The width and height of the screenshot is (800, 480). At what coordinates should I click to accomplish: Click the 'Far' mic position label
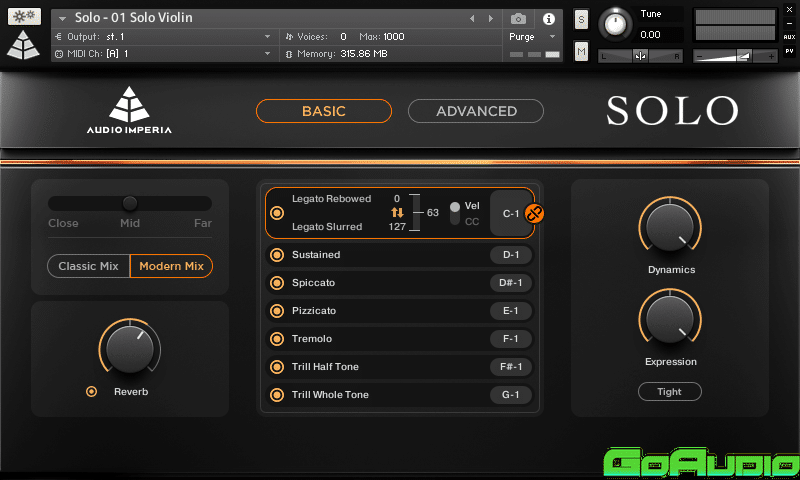[x=203, y=223]
